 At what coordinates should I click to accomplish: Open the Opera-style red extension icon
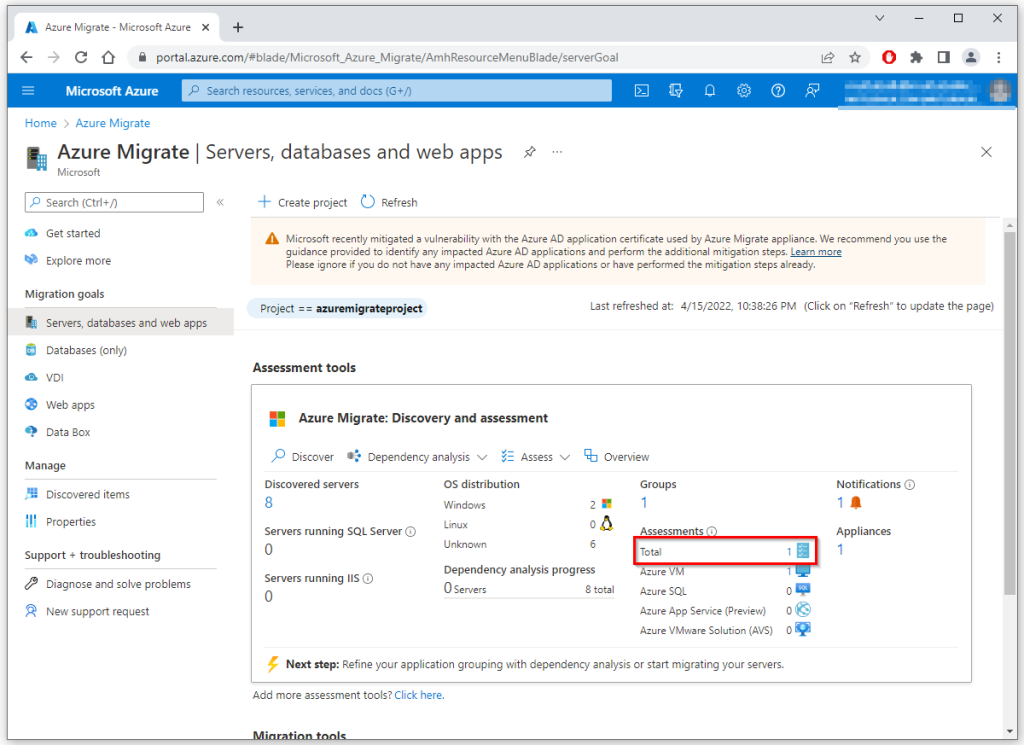[x=888, y=57]
